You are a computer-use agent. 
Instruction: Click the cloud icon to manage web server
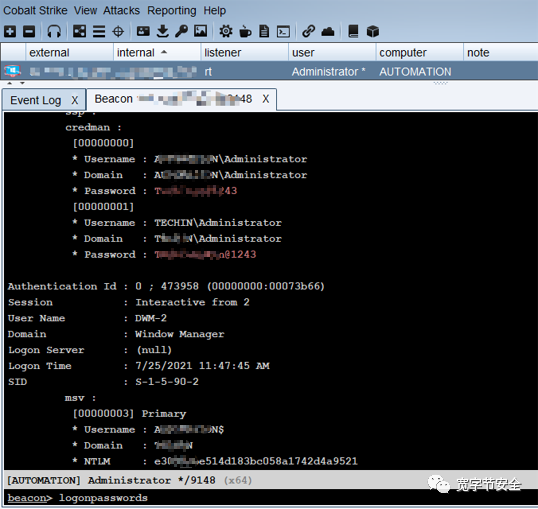tap(328, 32)
